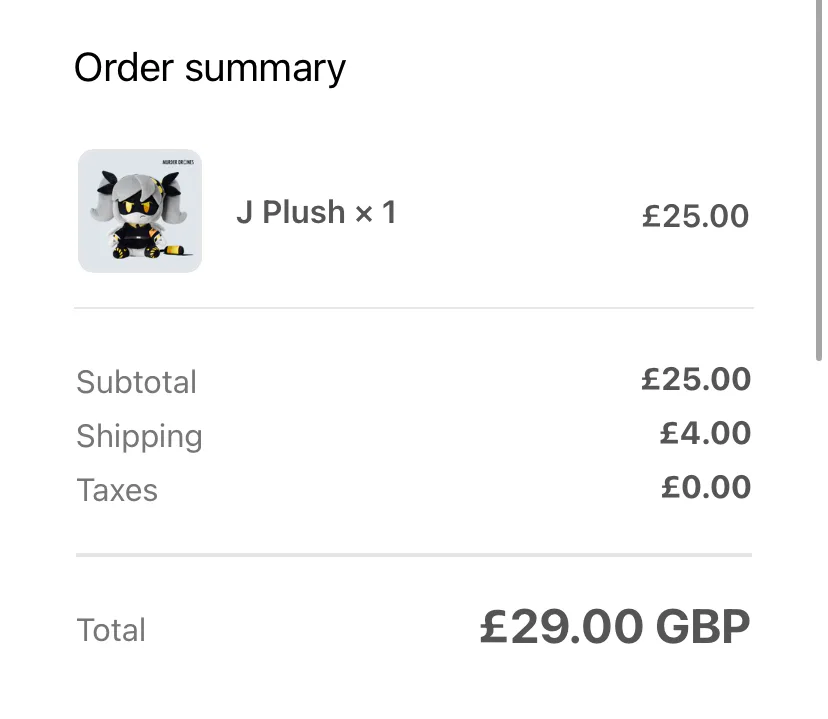The height and width of the screenshot is (719, 828).
Task: Click the Murder Drones logo in thumbnail
Action: 178,162
